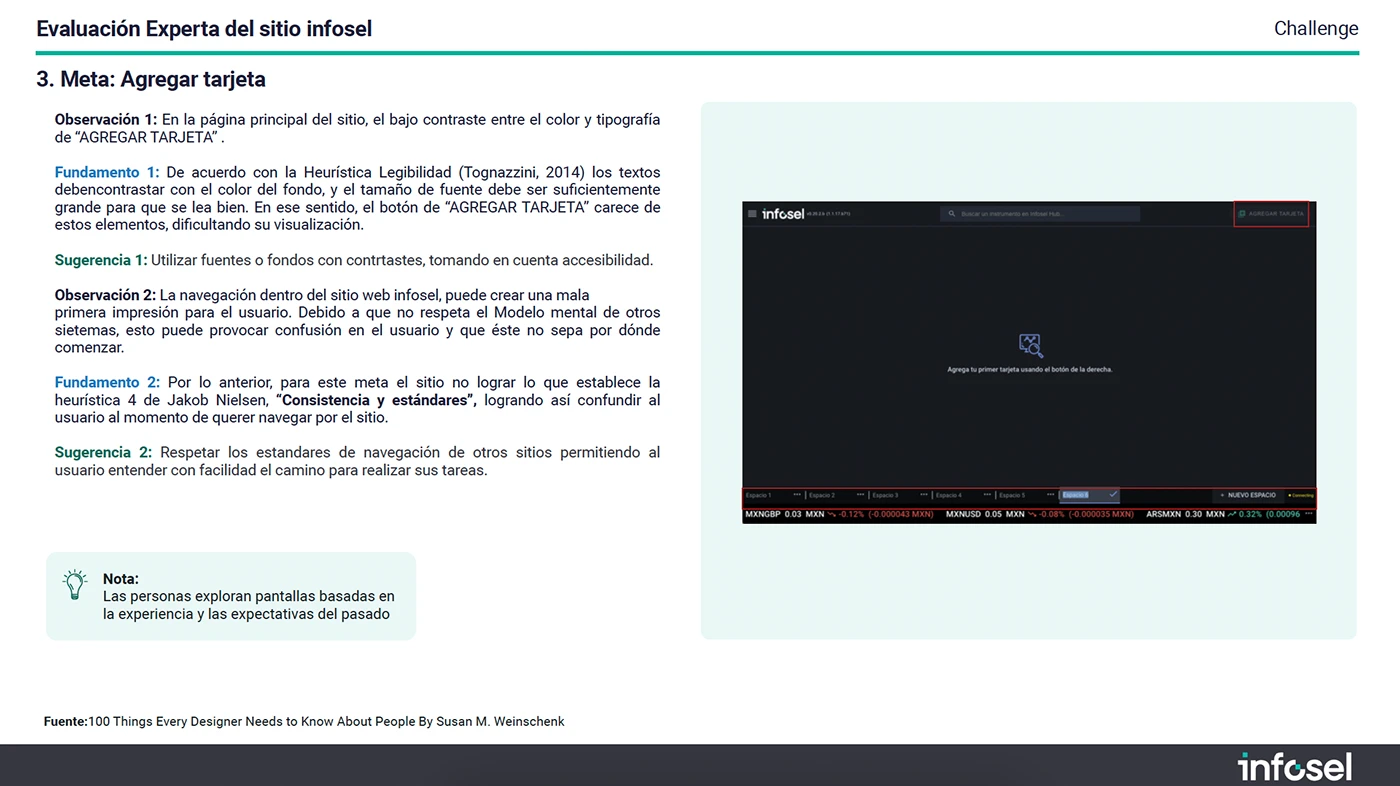Click the bold 'Consistencia y estándares' text

click(376, 401)
